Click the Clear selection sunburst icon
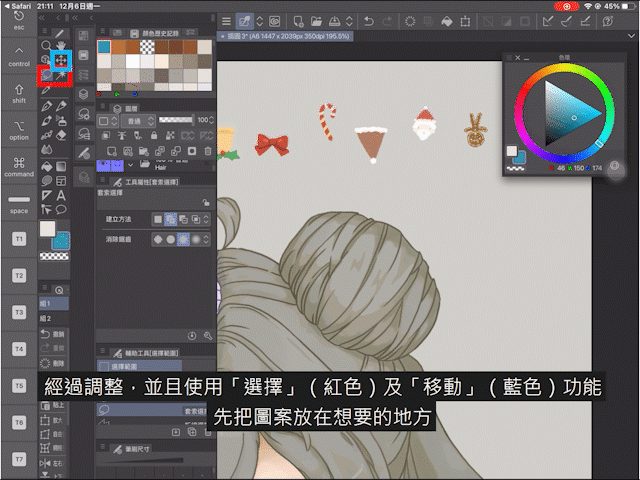The height and width of the screenshot is (480, 640). 410,21
